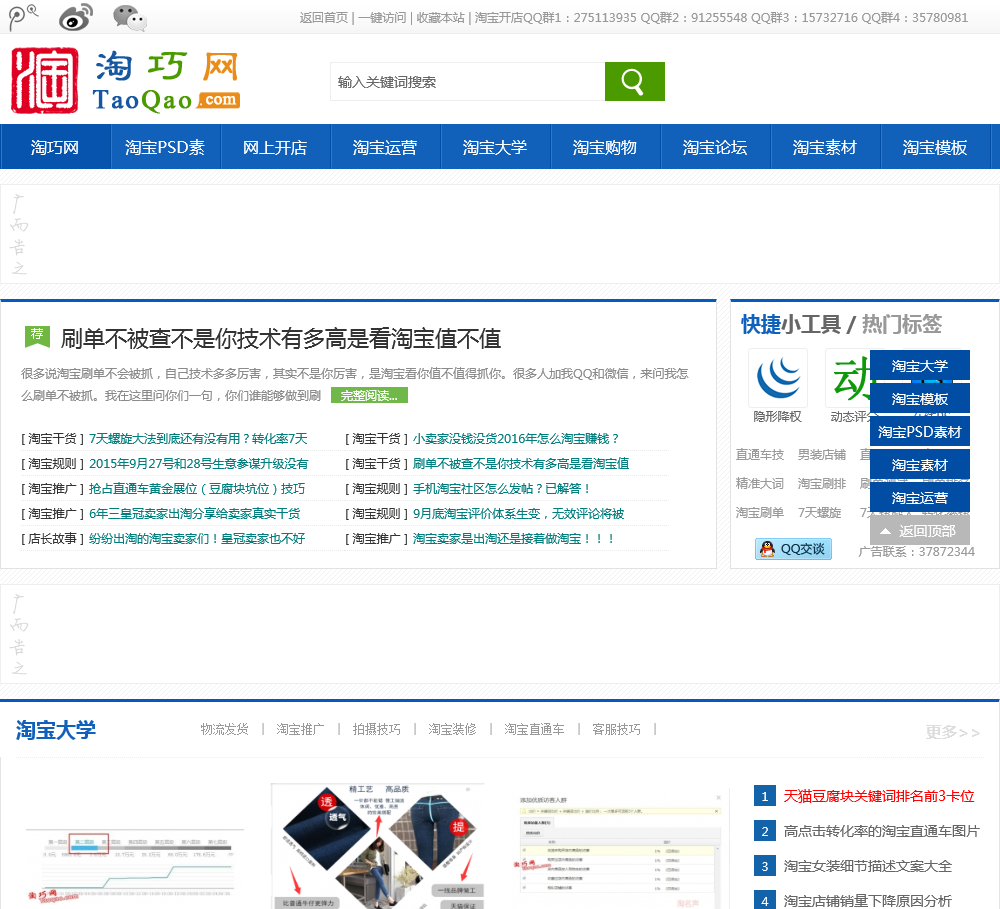Click the green search magnifier button

coord(635,81)
